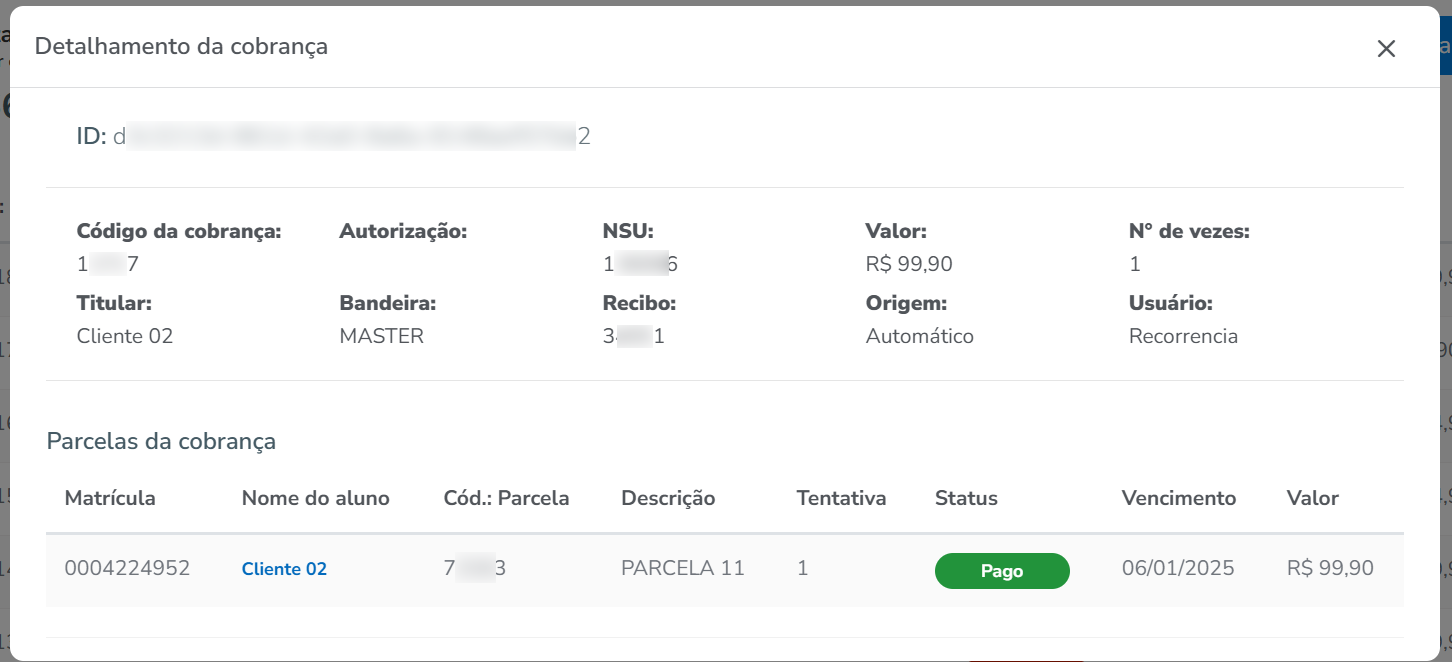Click the Detalhamento da cobrança title
Image resolution: width=1452 pixels, height=662 pixels.
tap(181, 46)
